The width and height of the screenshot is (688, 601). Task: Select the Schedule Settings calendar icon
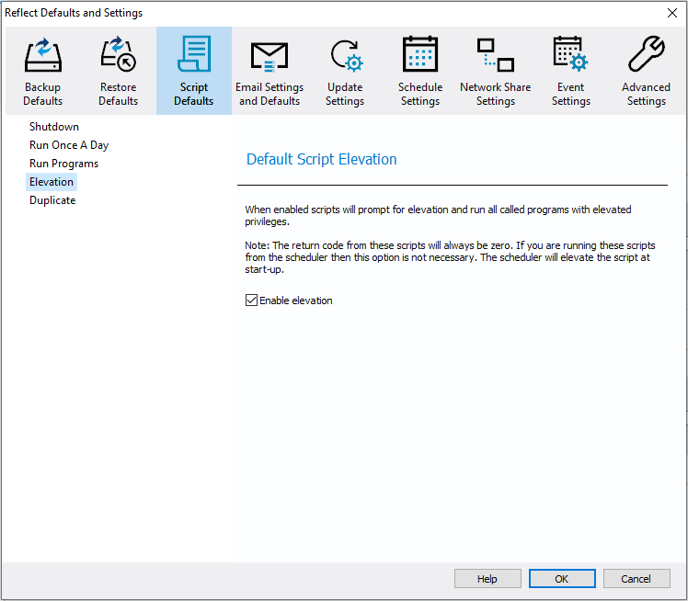(420, 55)
